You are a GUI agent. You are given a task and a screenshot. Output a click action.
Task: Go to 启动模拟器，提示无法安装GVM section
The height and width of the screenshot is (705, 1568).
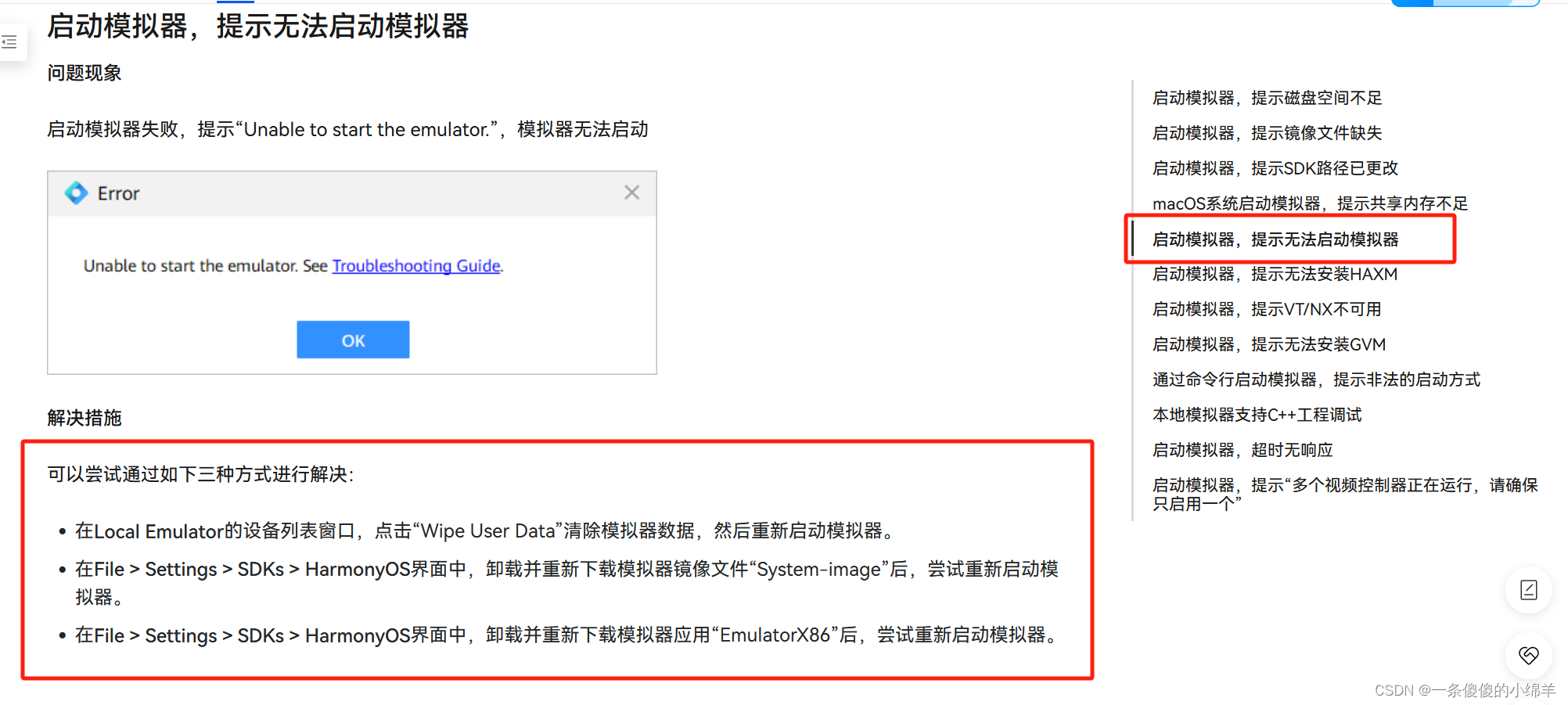(x=1269, y=344)
